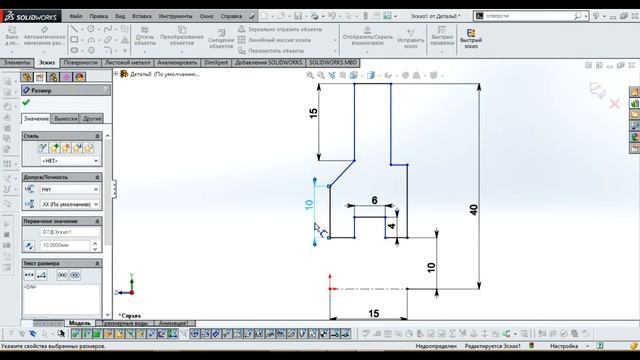This screenshot has width=640, height=360.
Task: Select the Slot sketch tool
Action: click(x=74, y=50)
